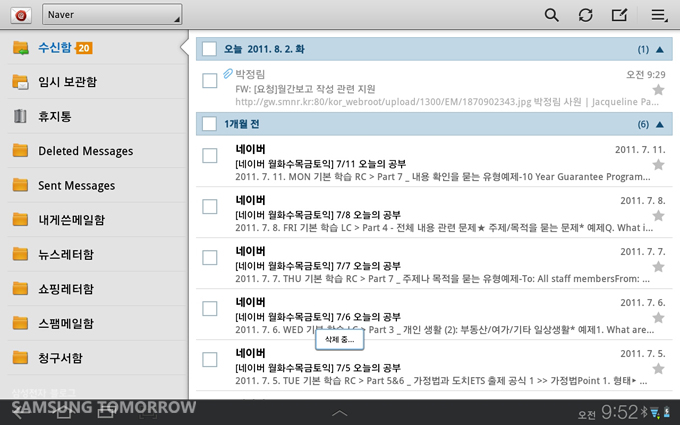Open 뉴스레터함 folder
The width and height of the screenshot is (680, 425).
(96, 254)
